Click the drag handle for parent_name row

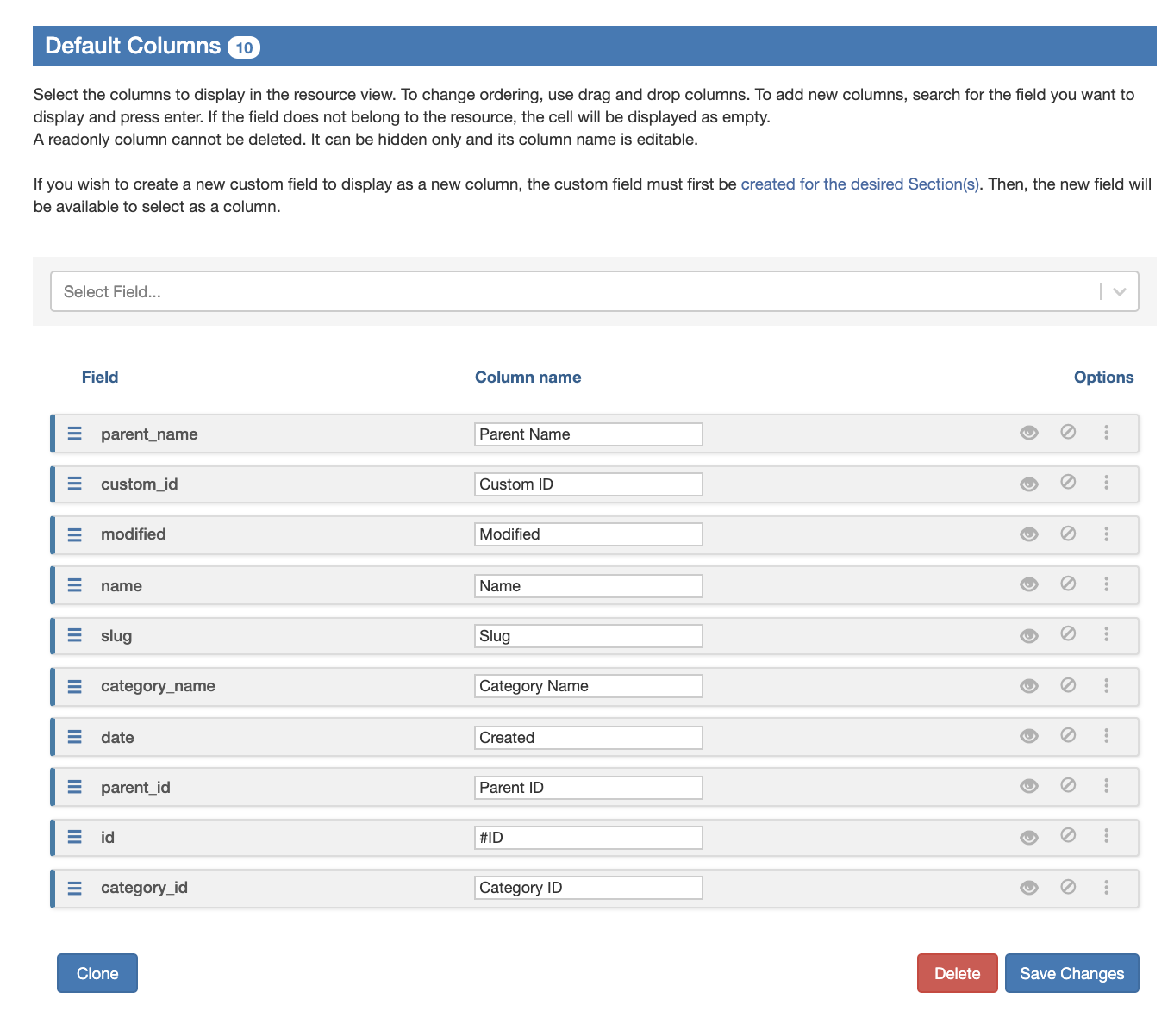click(75, 434)
